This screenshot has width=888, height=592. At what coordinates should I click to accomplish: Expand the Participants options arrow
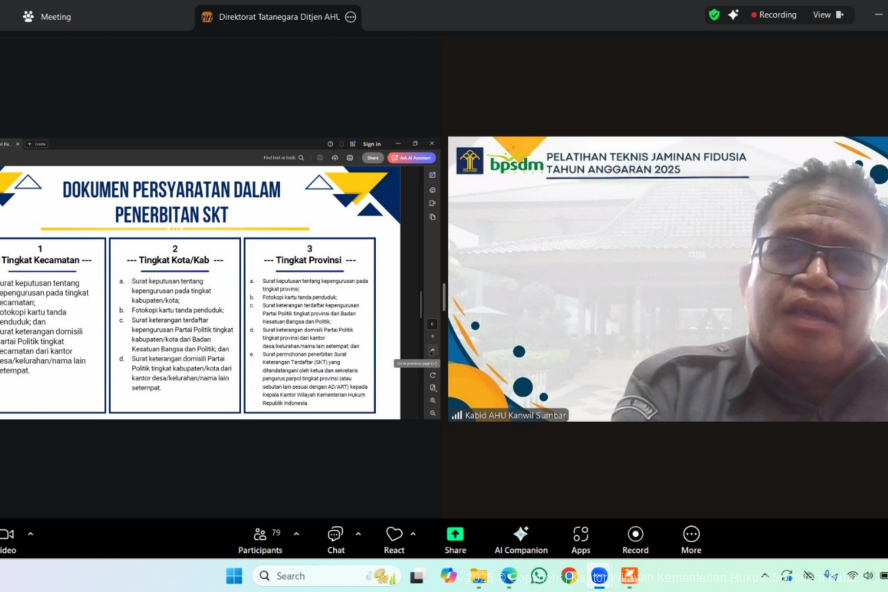[x=296, y=534]
